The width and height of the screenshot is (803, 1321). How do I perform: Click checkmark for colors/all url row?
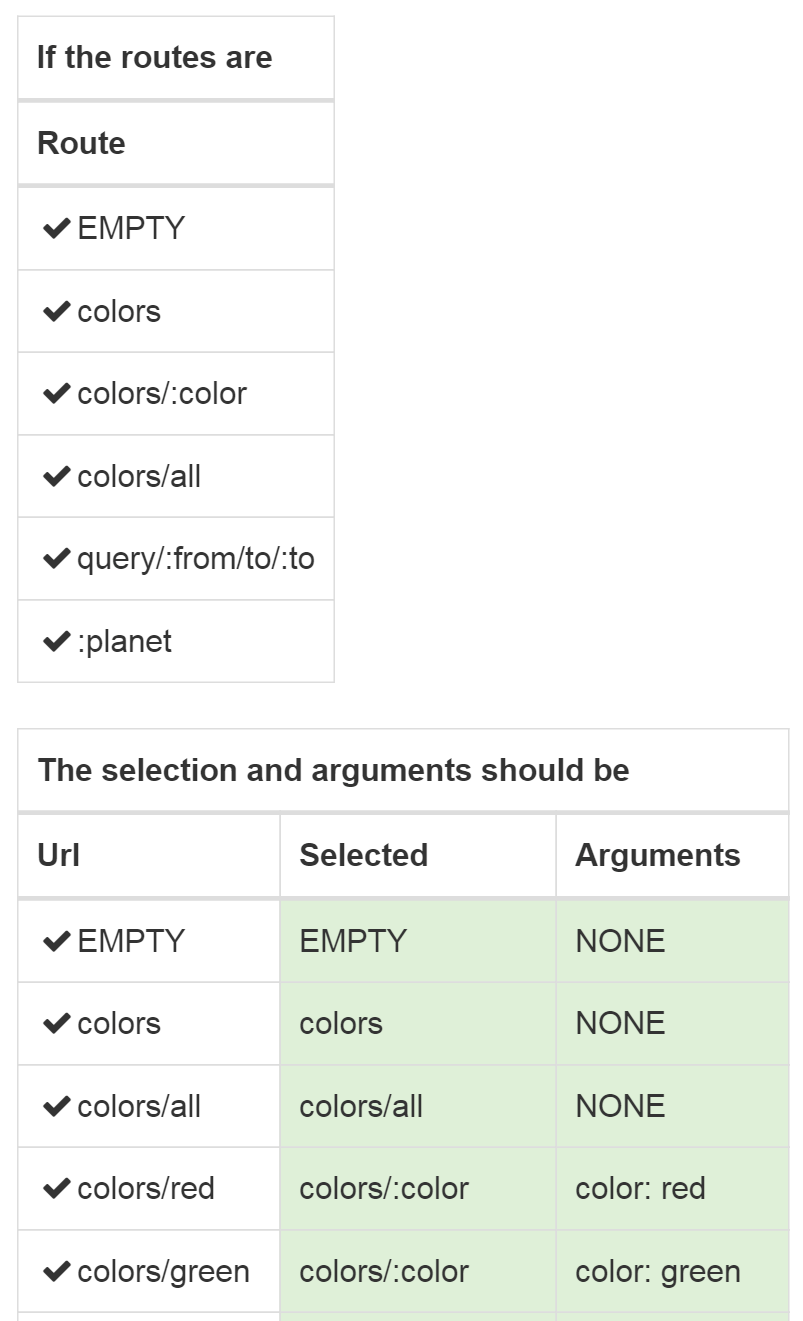(x=56, y=1107)
